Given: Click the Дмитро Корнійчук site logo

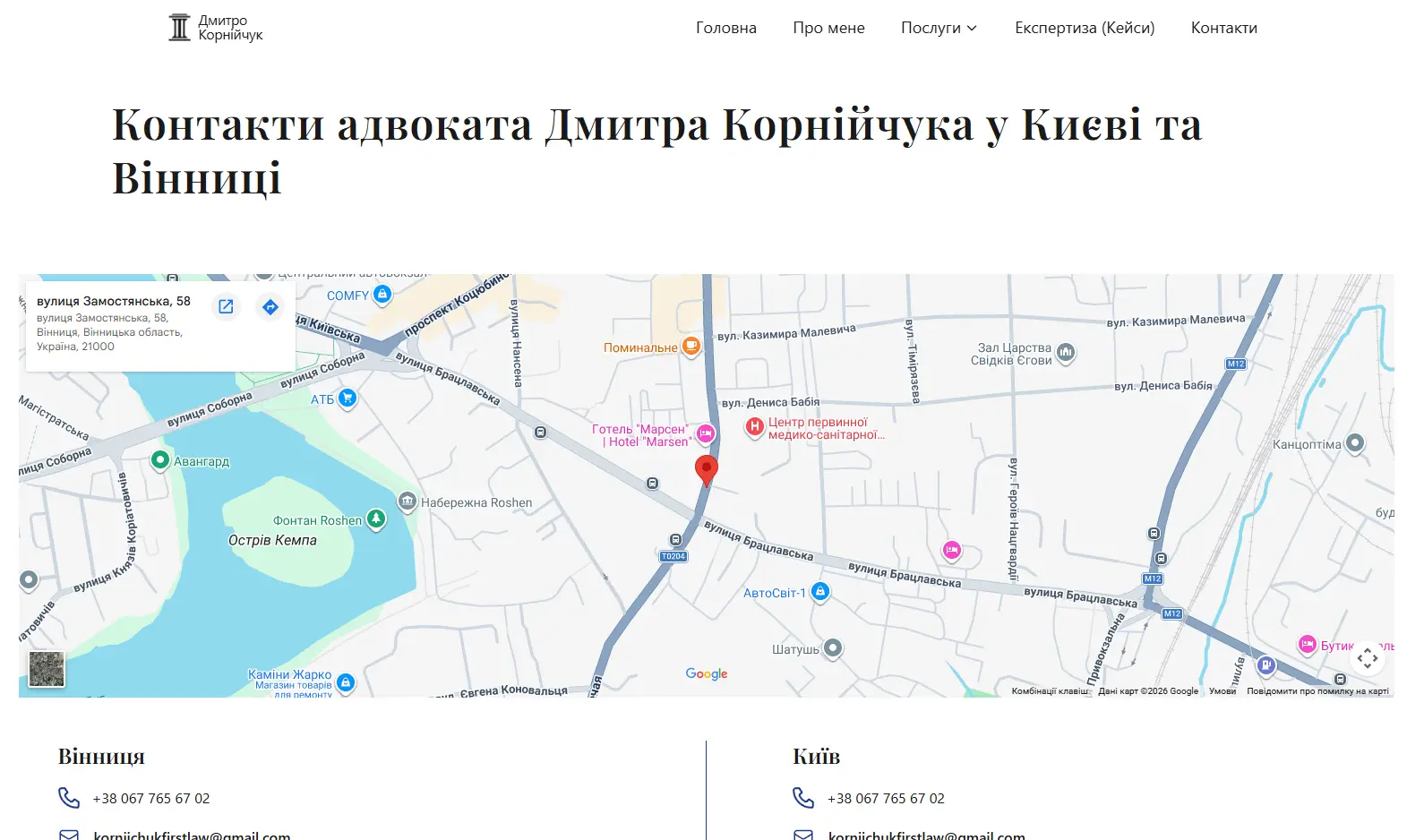Looking at the screenshot, I should tap(216, 28).
